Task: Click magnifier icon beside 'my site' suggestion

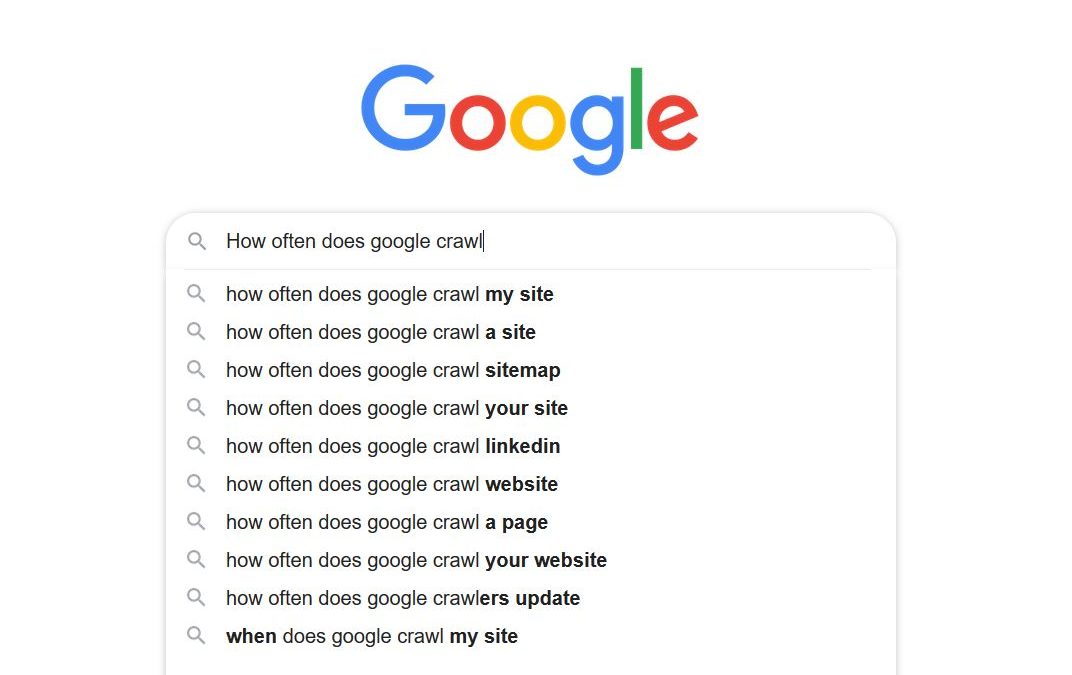Action: pos(197,294)
